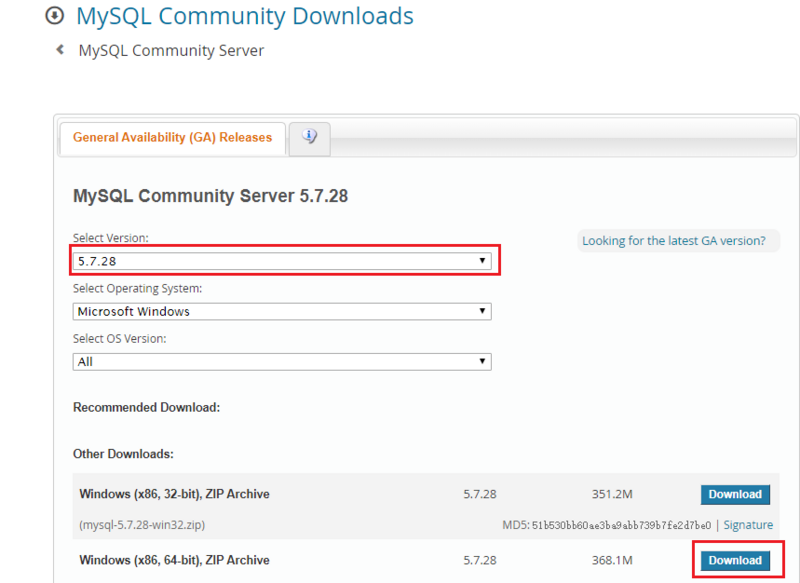Download the Windows 64-bit ZIP Archive

735,560
